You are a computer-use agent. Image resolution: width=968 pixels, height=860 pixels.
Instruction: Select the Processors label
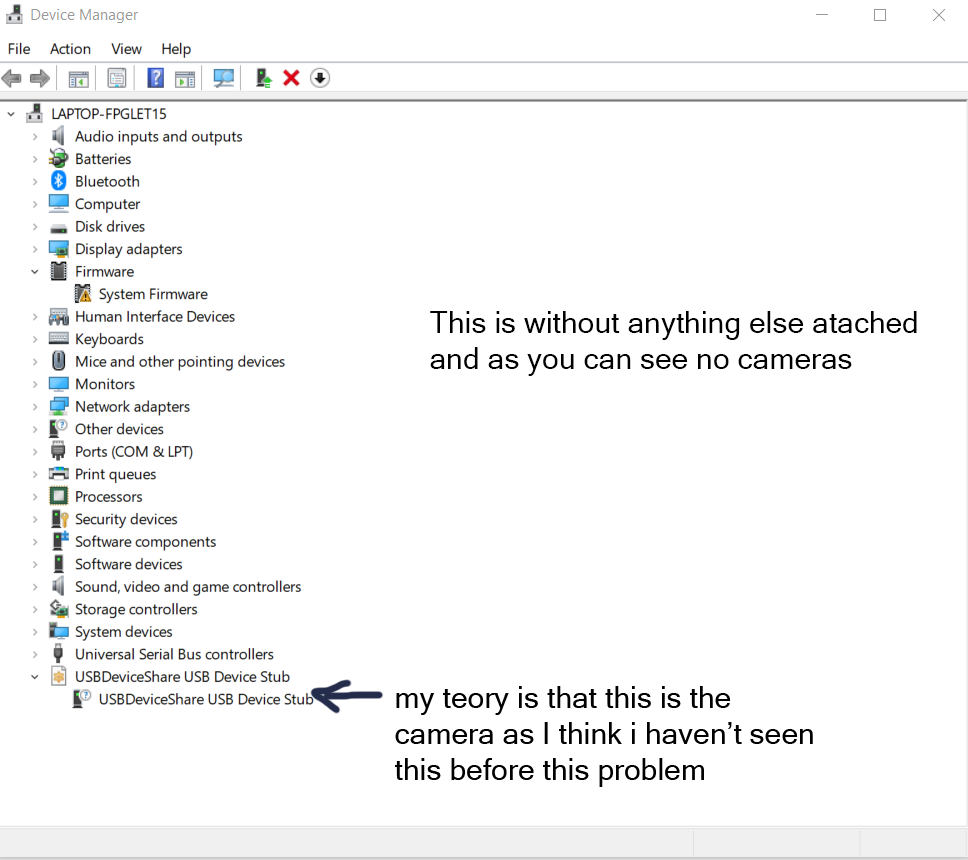(x=109, y=496)
